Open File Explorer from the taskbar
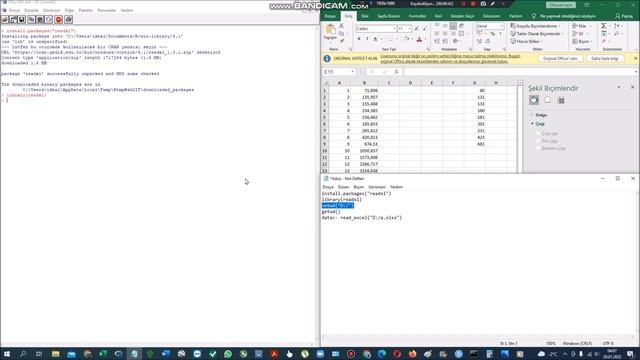 click(x=56, y=354)
